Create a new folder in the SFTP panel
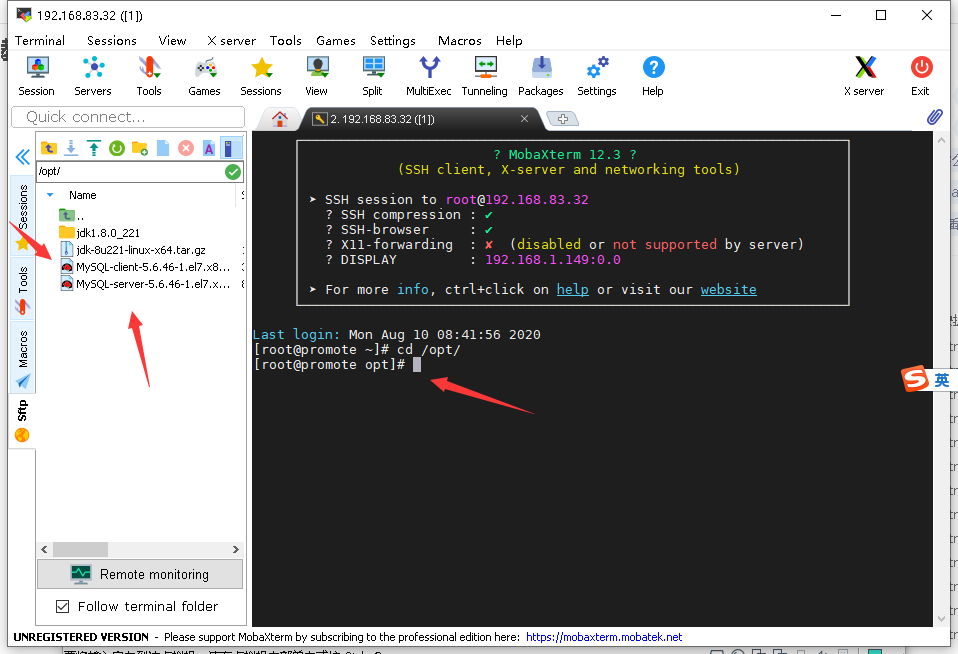The width and height of the screenshot is (958, 654). point(139,147)
